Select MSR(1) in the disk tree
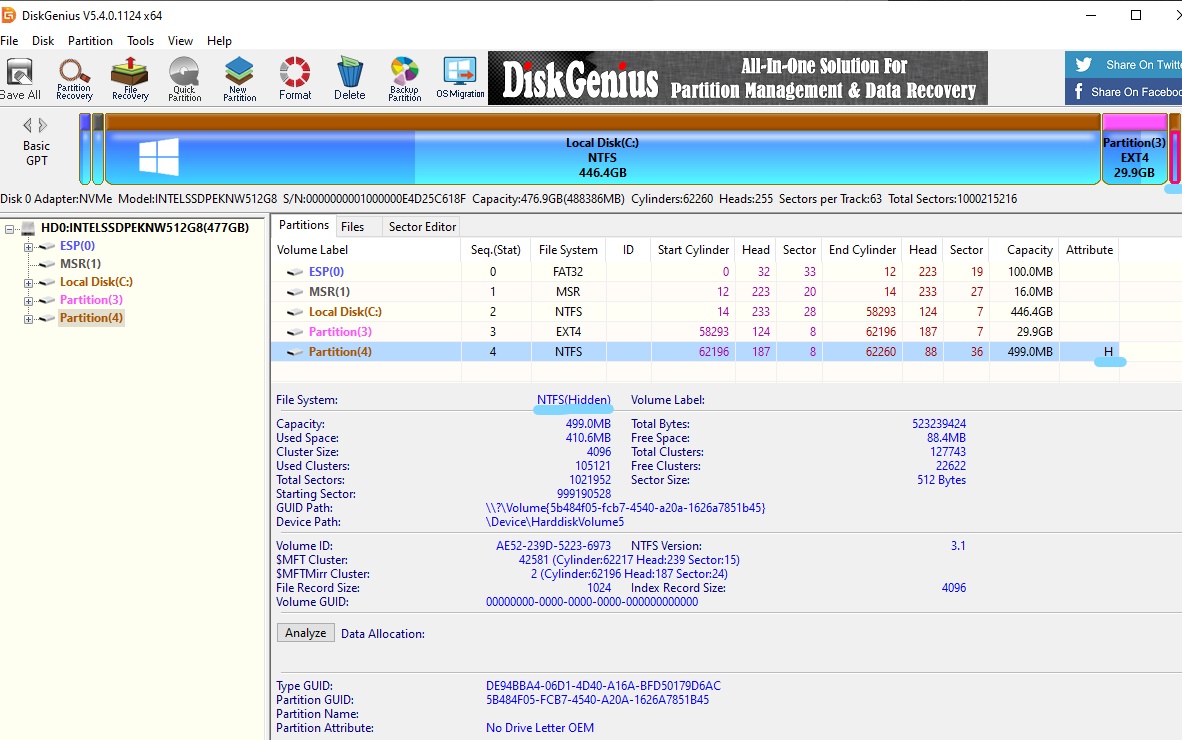This screenshot has width=1182, height=740. [80, 264]
